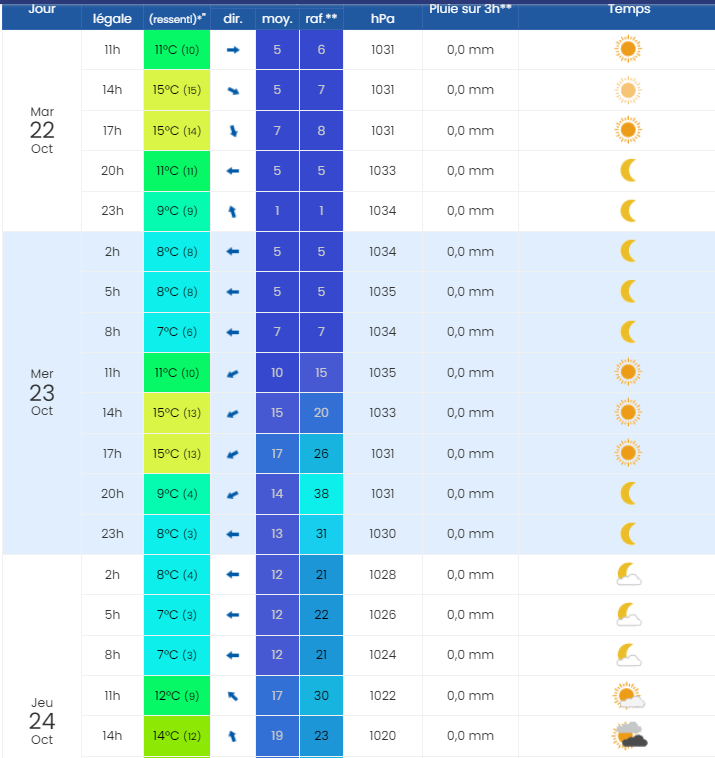Select the cyan gust cell showing 38
Screen dimensions: 715x758
321,494
